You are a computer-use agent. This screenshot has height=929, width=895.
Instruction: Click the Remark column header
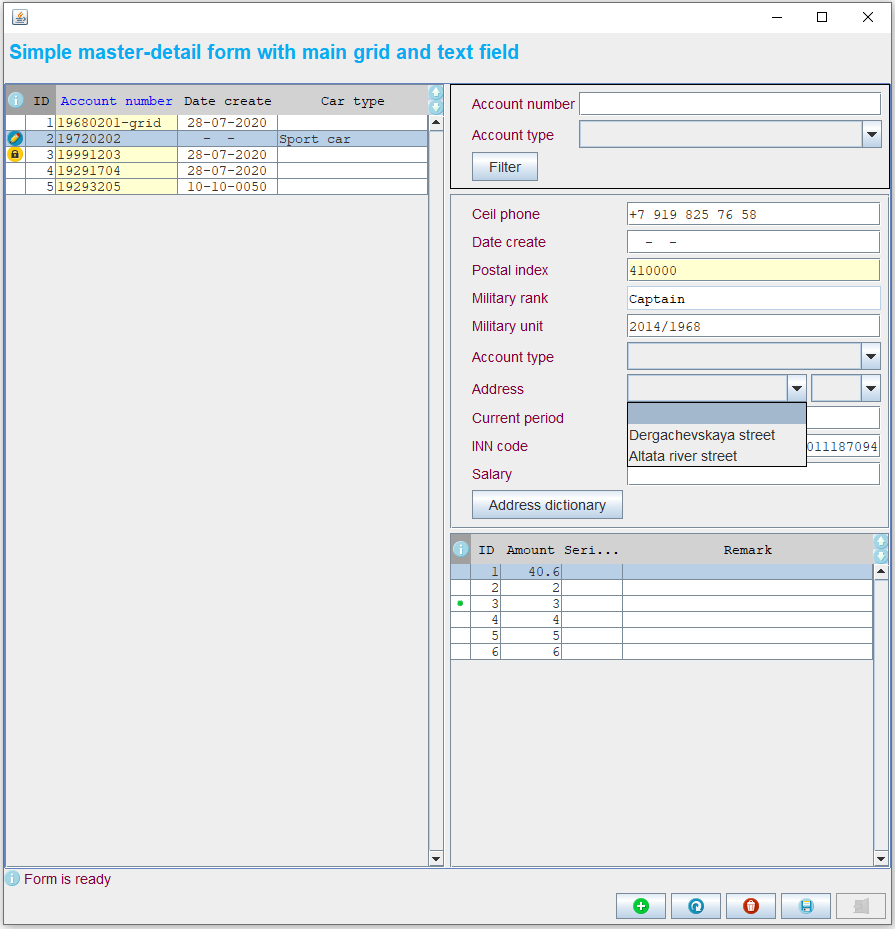tap(748, 550)
